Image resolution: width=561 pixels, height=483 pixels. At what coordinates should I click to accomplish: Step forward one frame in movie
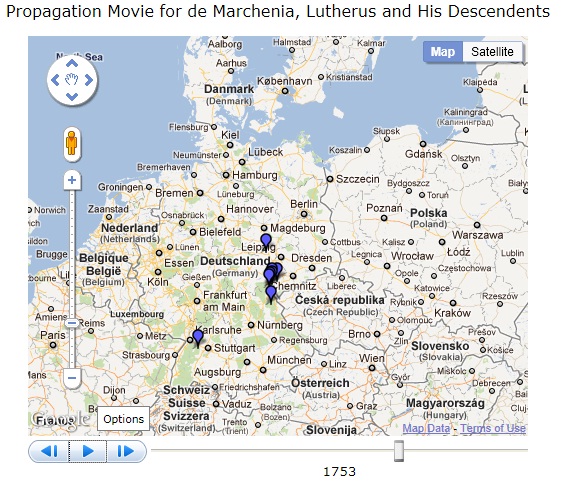[x=126, y=451]
